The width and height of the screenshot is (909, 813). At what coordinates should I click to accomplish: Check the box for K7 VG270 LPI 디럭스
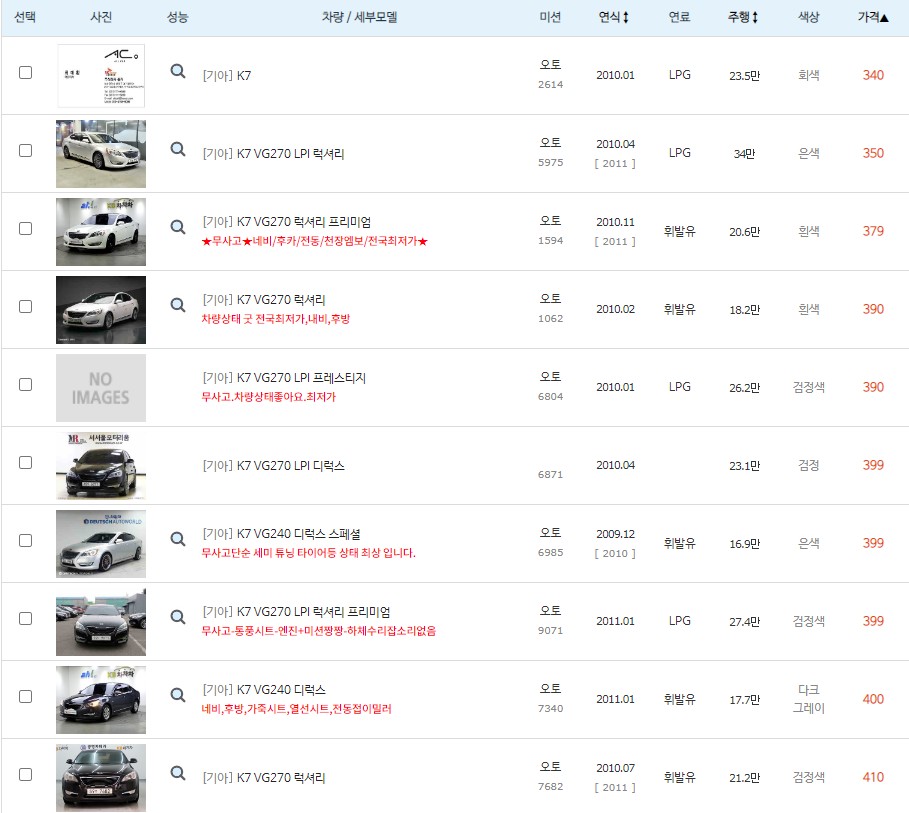[26, 463]
